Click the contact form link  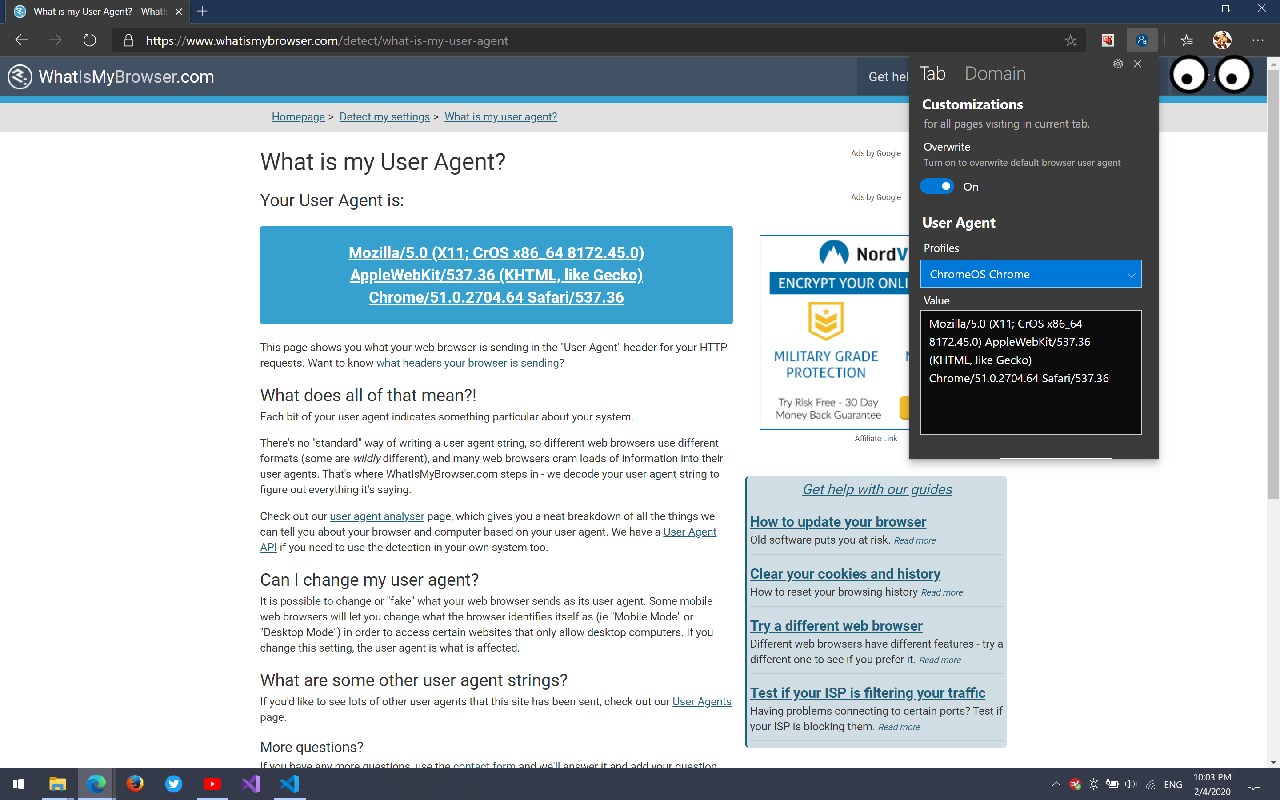pyautogui.click(x=484, y=766)
